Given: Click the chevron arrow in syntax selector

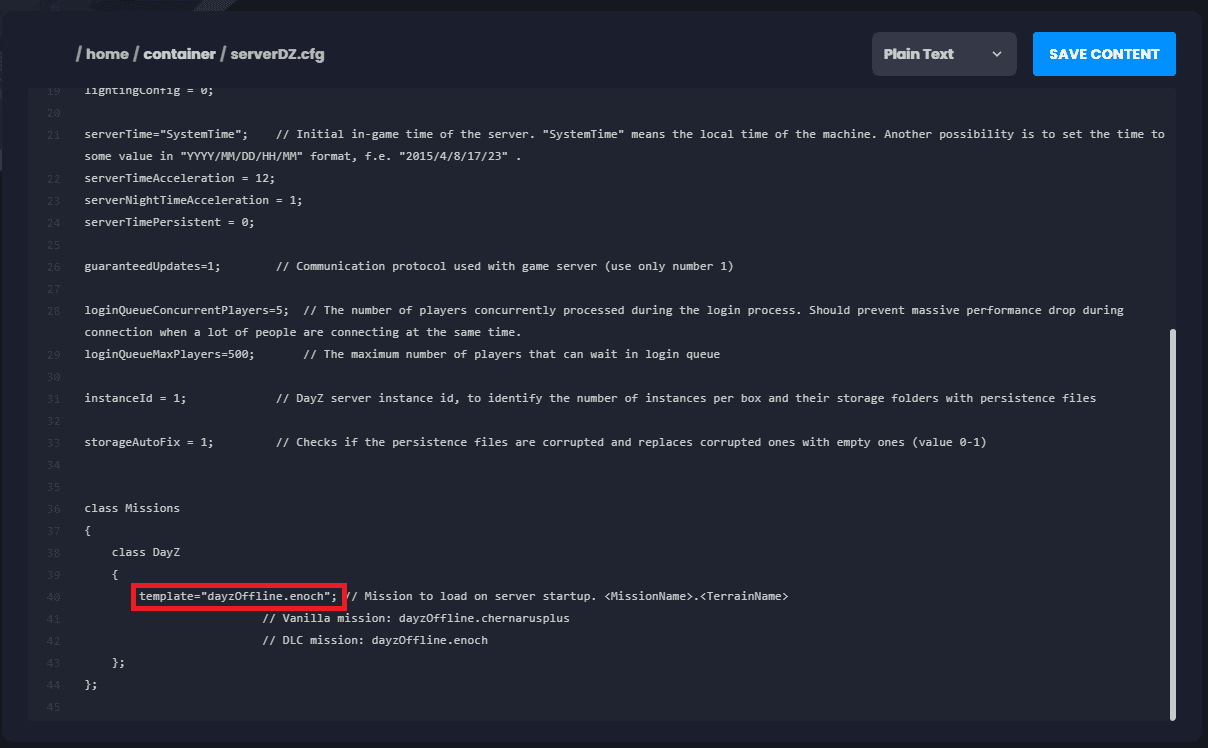Looking at the screenshot, I should pos(997,54).
